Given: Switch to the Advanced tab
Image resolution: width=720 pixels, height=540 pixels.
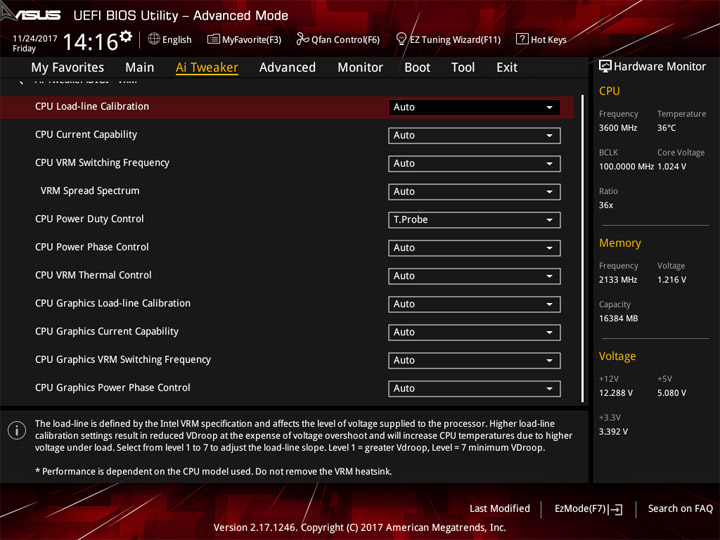Looking at the screenshot, I should tap(287, 68).
